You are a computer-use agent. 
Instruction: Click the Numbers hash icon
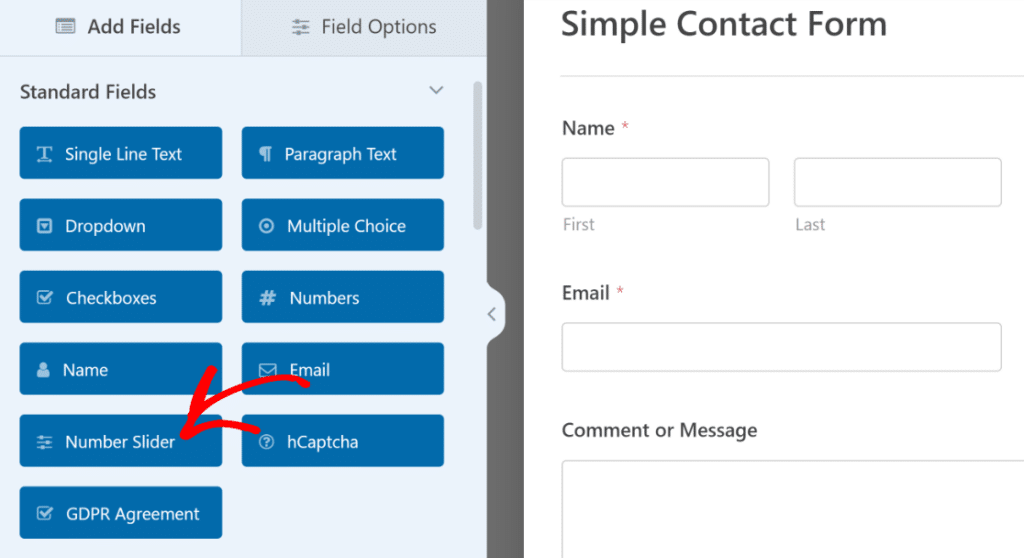[x=267, y=298]
